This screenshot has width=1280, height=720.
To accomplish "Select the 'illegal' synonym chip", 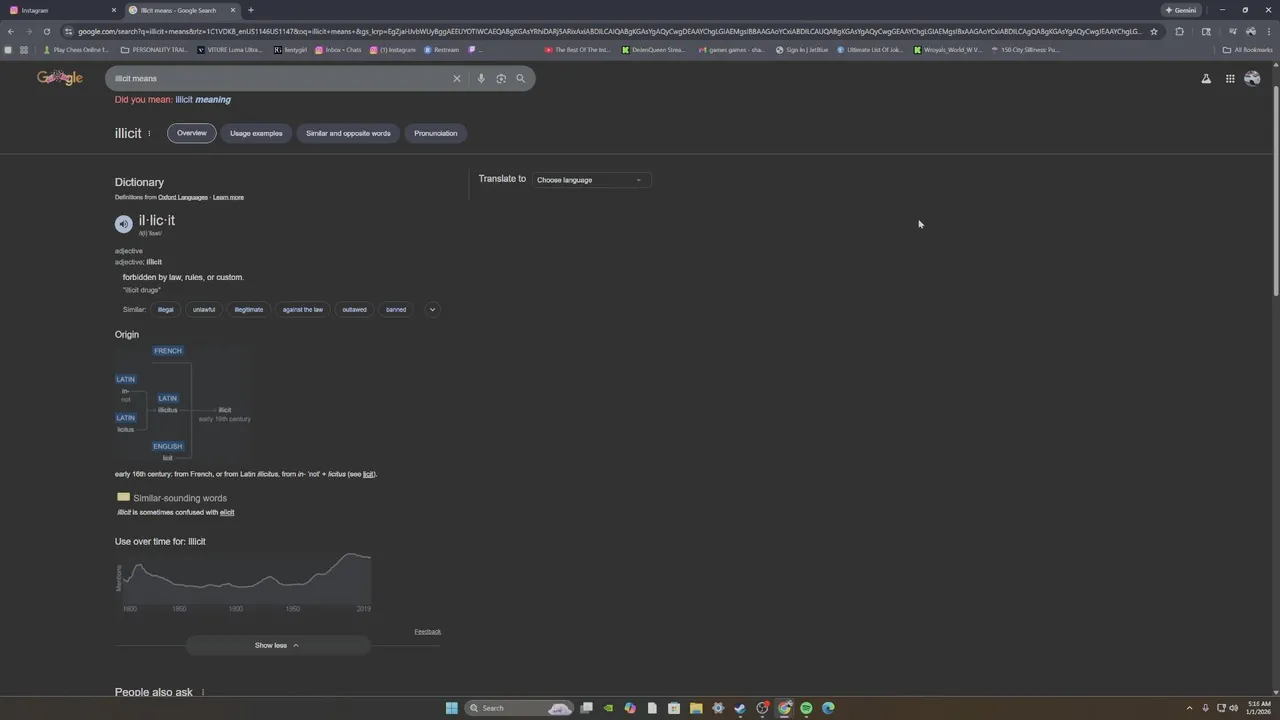I will (x=166, y=309).
